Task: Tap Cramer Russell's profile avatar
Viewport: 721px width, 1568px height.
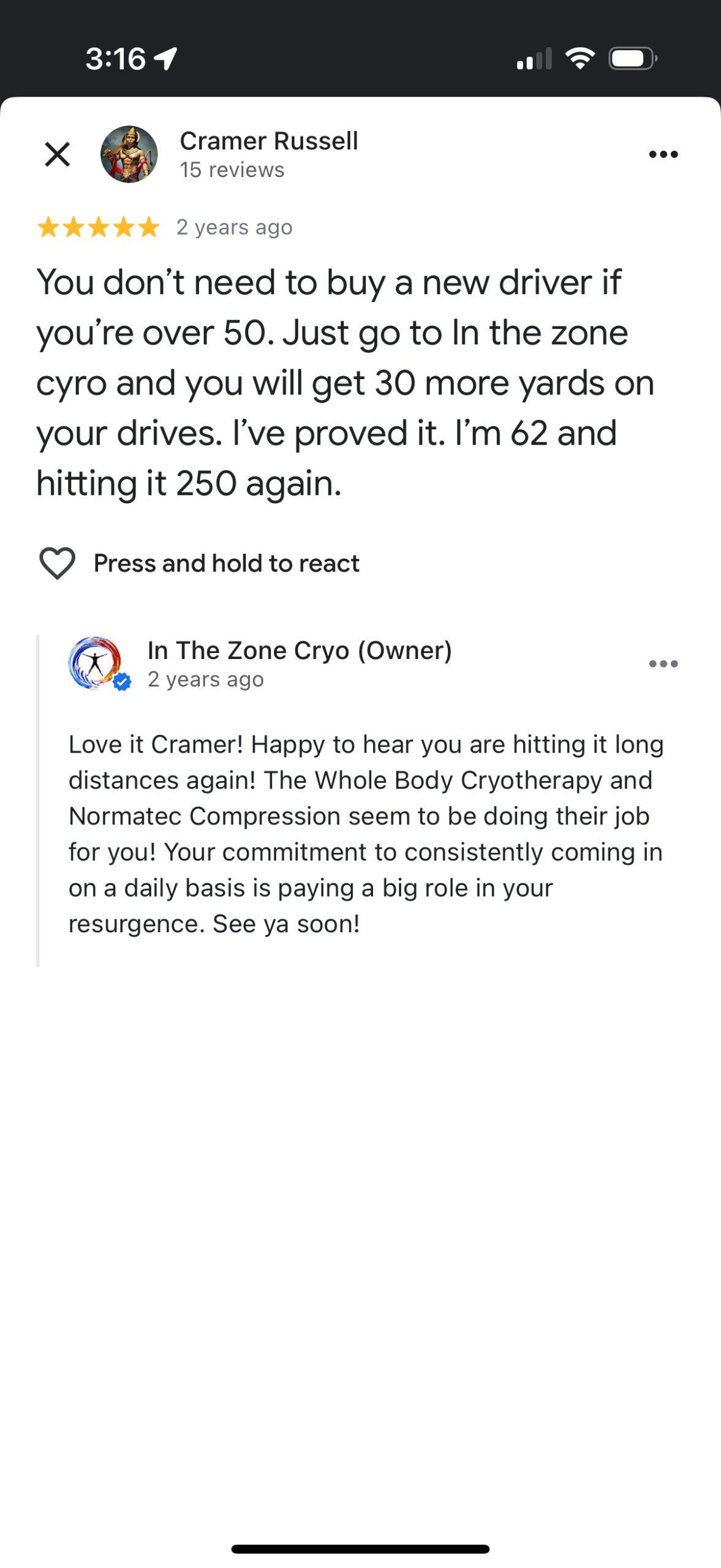Action: pos(129,154)
